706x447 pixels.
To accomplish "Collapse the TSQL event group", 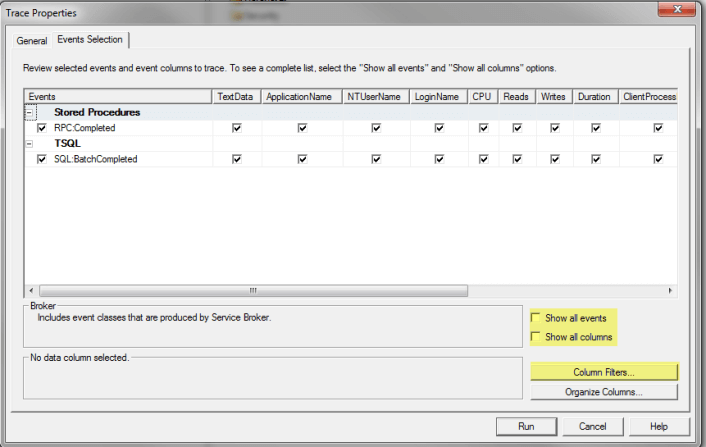I will click(x=29, y=144).
